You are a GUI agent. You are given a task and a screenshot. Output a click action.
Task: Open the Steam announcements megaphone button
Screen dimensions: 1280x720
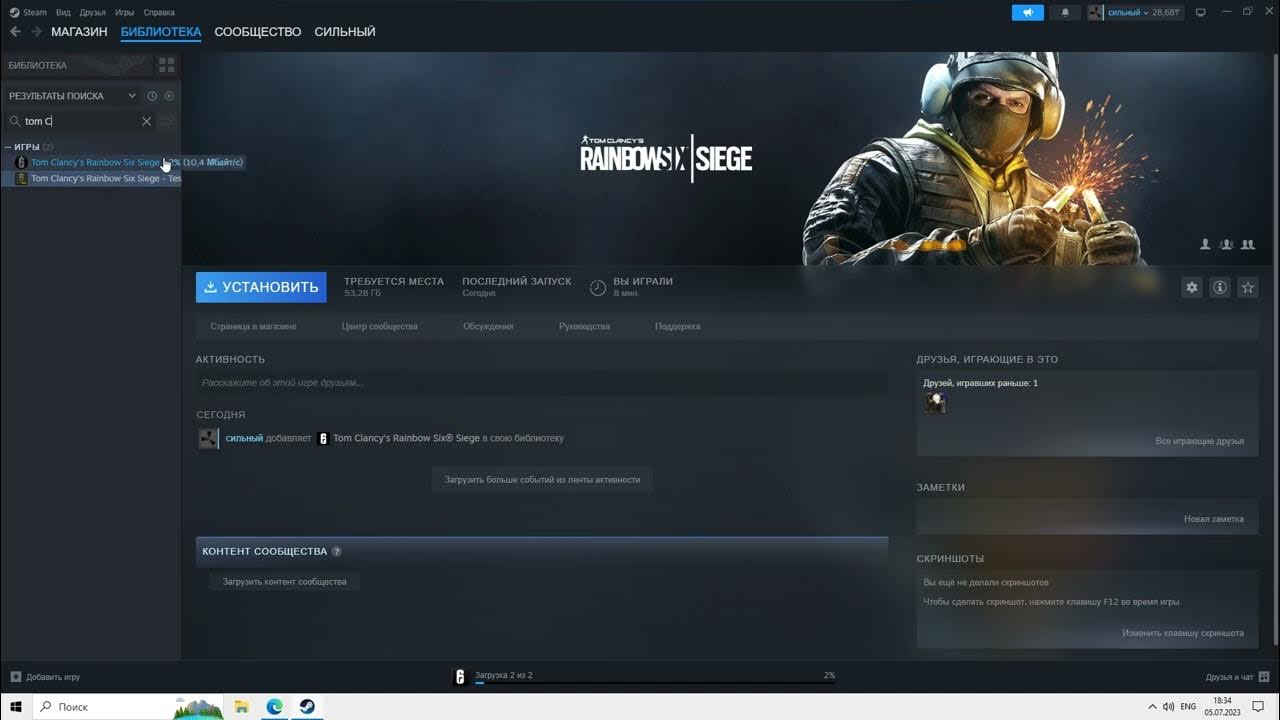(x=1028, y=13)
